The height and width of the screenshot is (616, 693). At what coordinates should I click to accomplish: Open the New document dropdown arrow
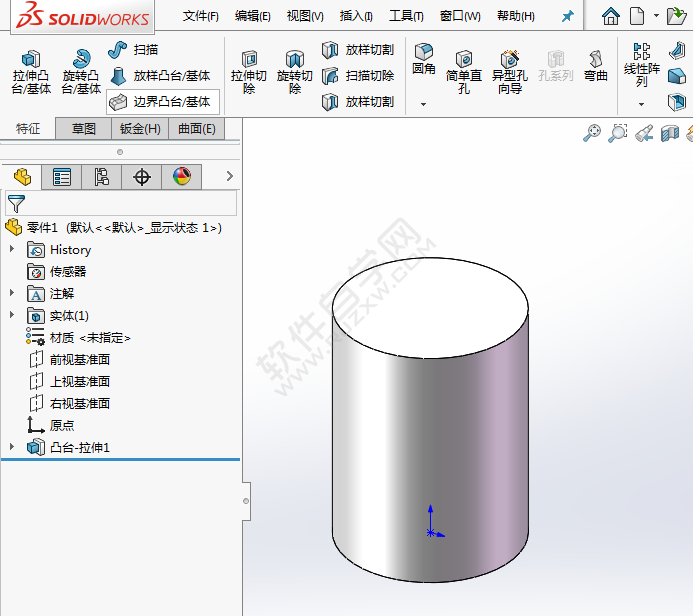point(656,15)
